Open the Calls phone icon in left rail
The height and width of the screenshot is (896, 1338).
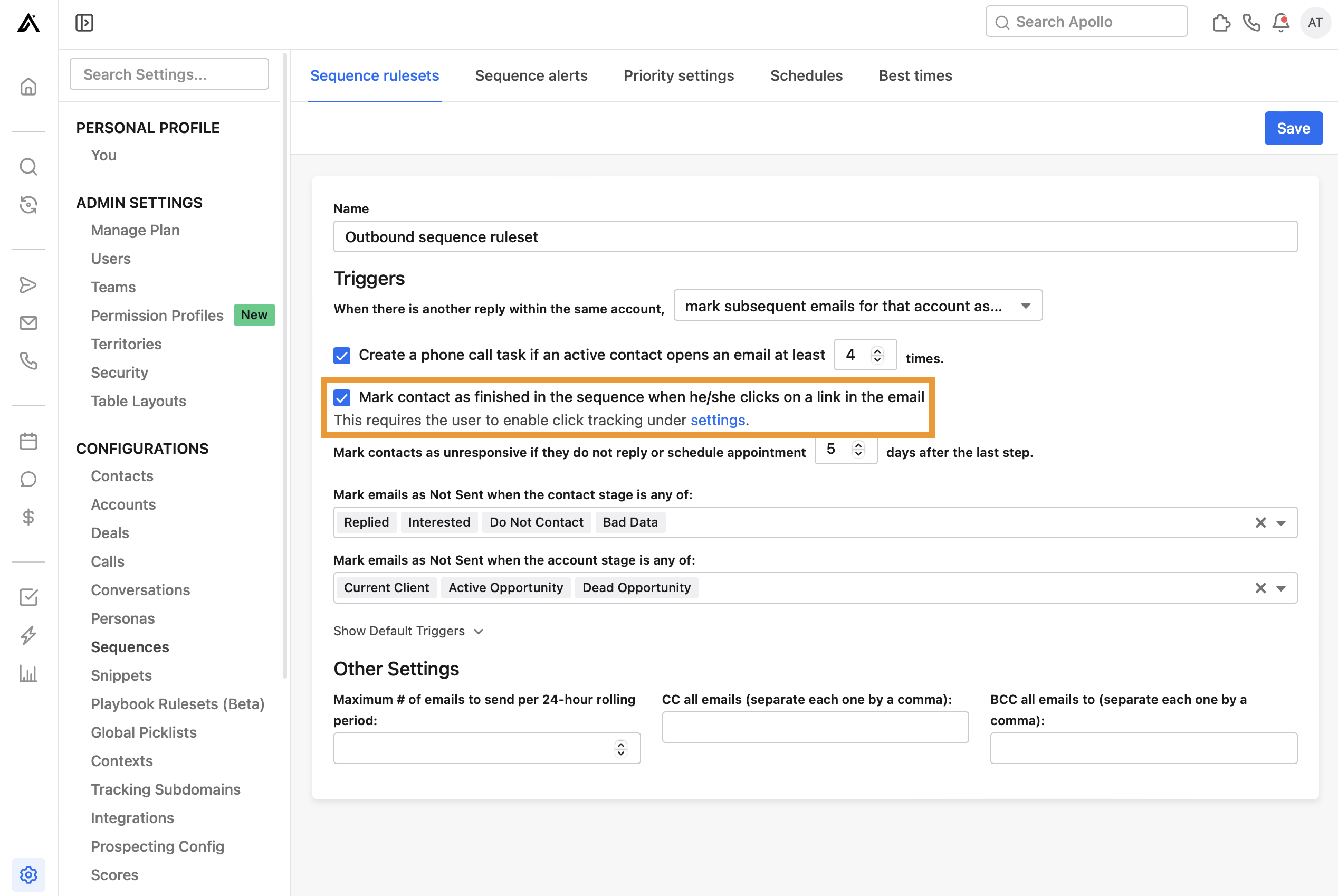click(x=28, y=361)
